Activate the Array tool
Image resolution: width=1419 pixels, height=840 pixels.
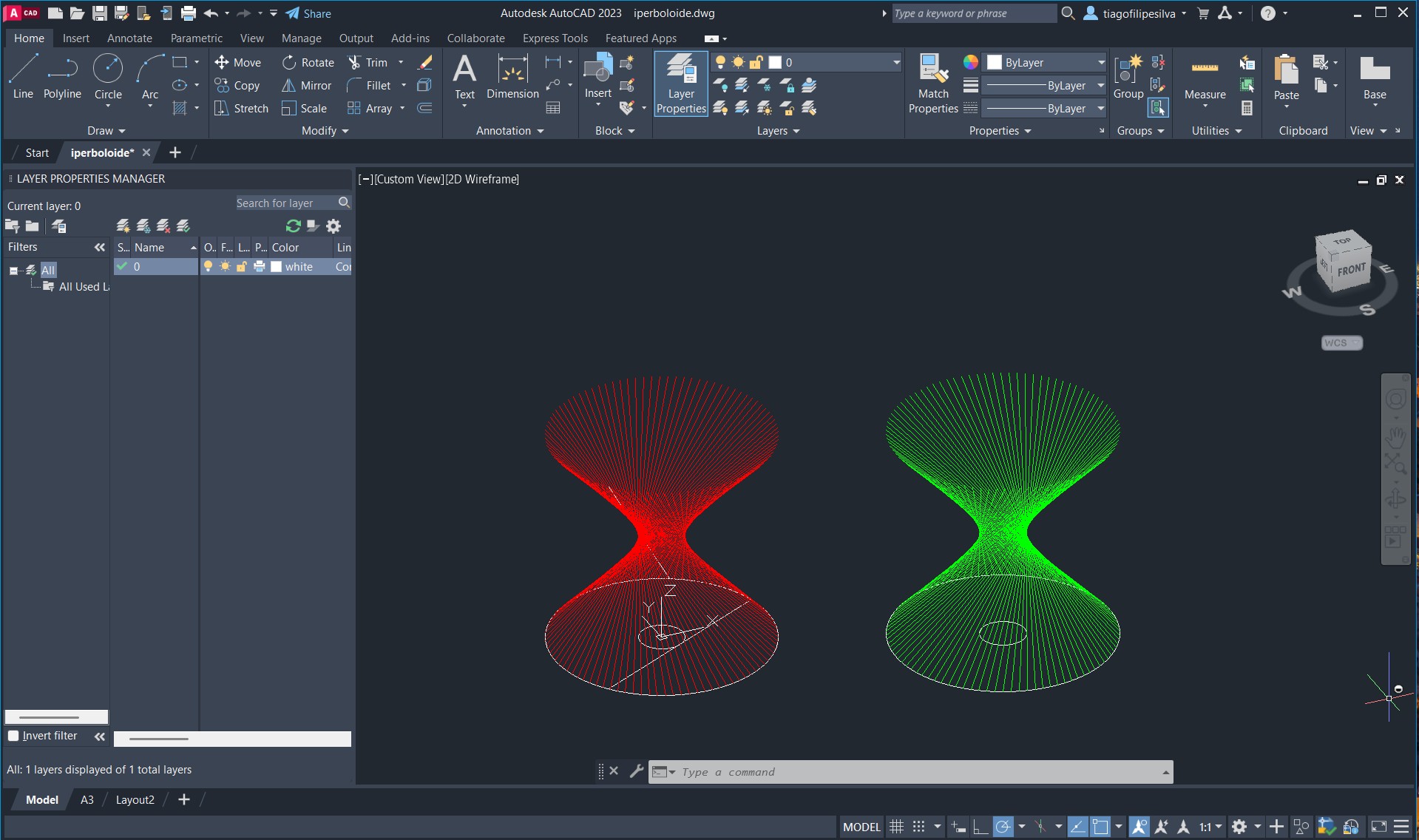click(x=370, y=109)
